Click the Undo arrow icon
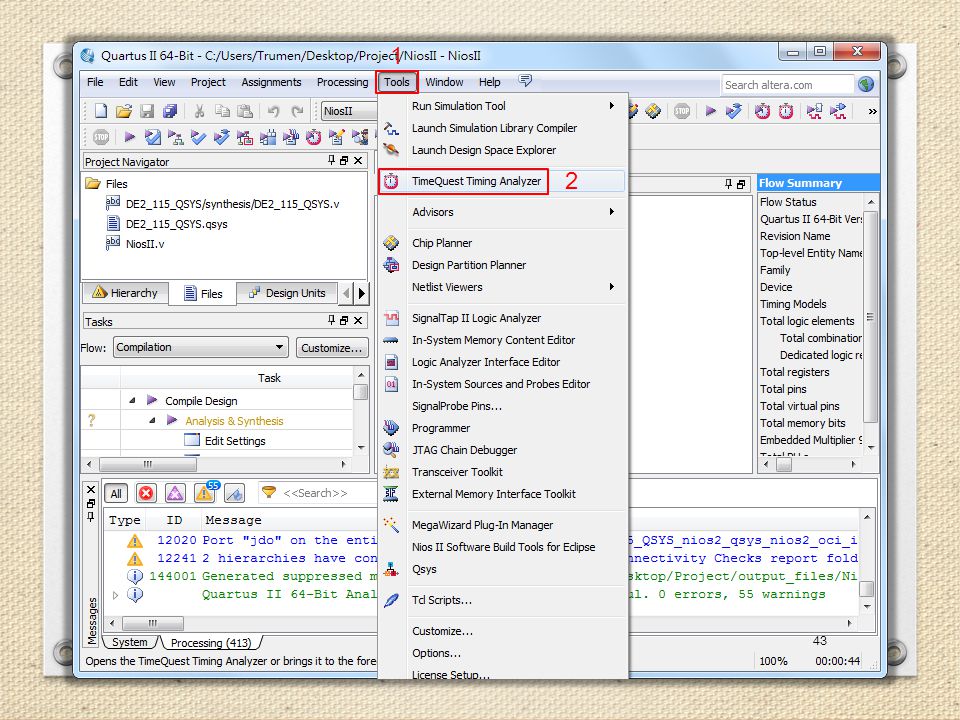The image size is (960, 720). tap(273, 111)
